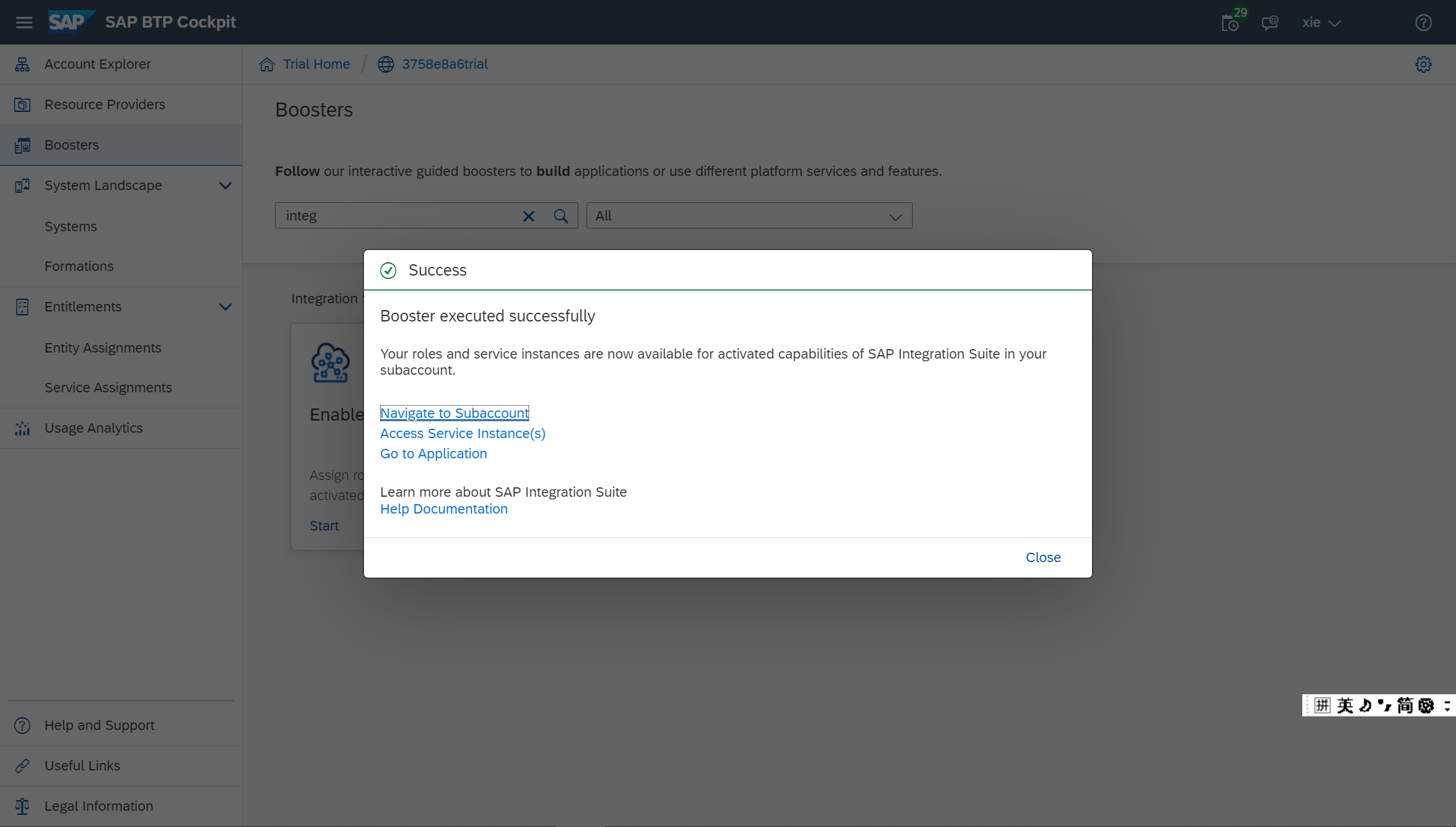1456x827 pixels.
Task: Collapse the System Landscape section
Action: [x=225, y=186]
